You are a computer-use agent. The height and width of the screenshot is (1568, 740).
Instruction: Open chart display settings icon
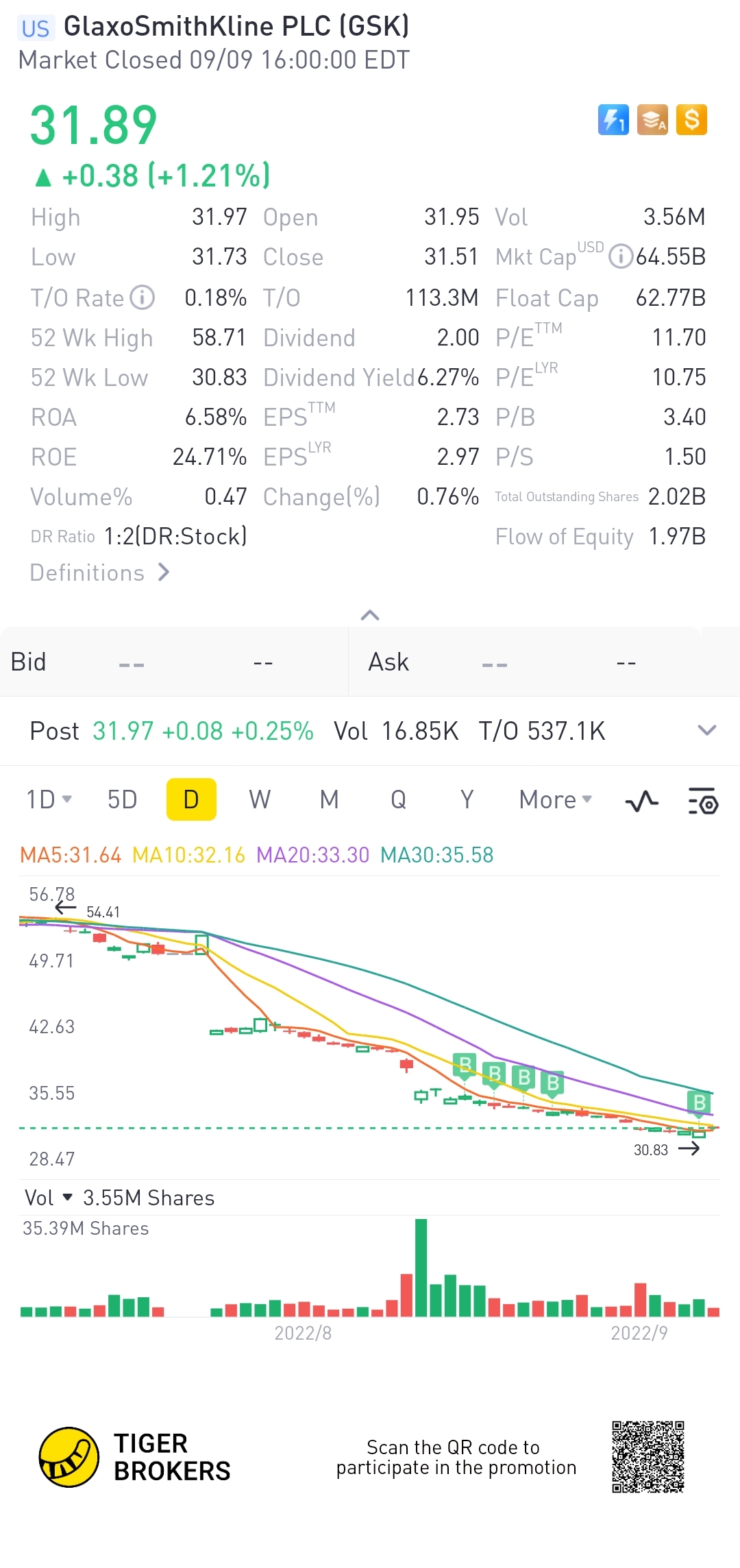click(x=702, y=801)
